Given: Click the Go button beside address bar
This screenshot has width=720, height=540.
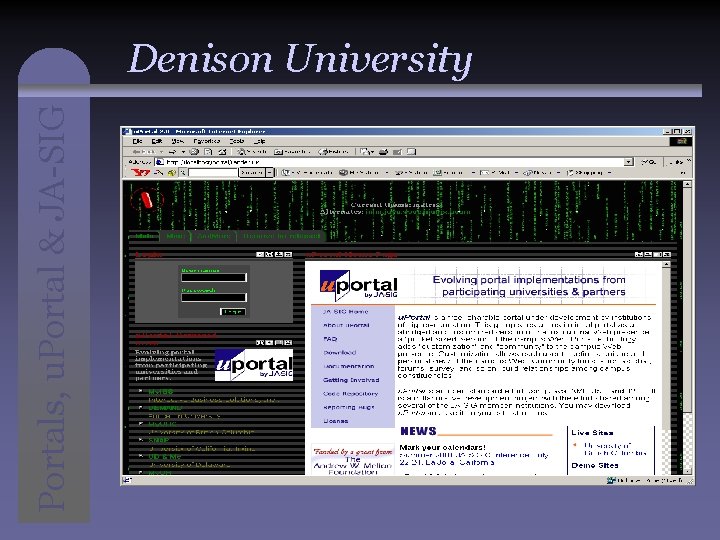Looking at the screenshot, I should coord(649,162).
